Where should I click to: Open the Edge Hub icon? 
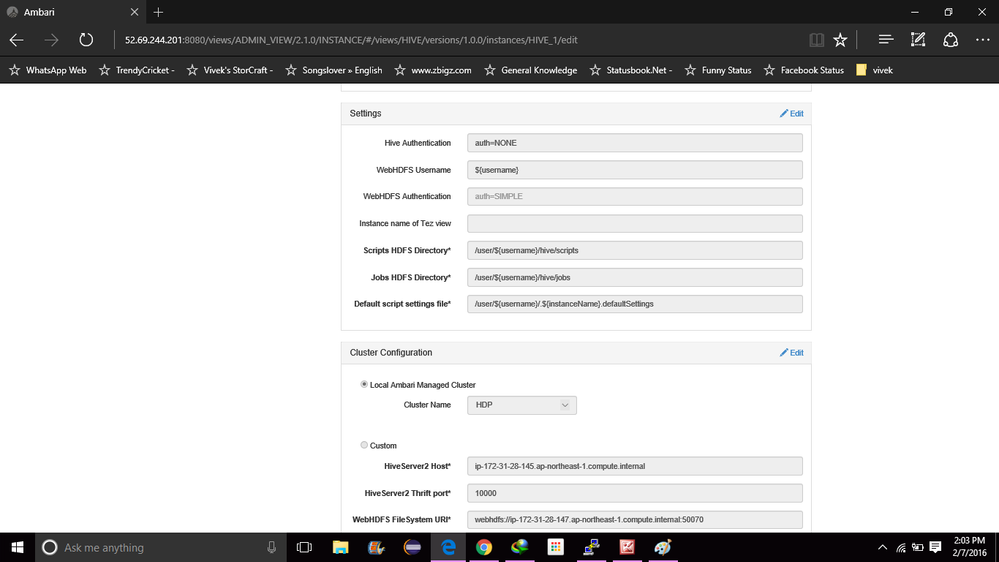point(885,40)
